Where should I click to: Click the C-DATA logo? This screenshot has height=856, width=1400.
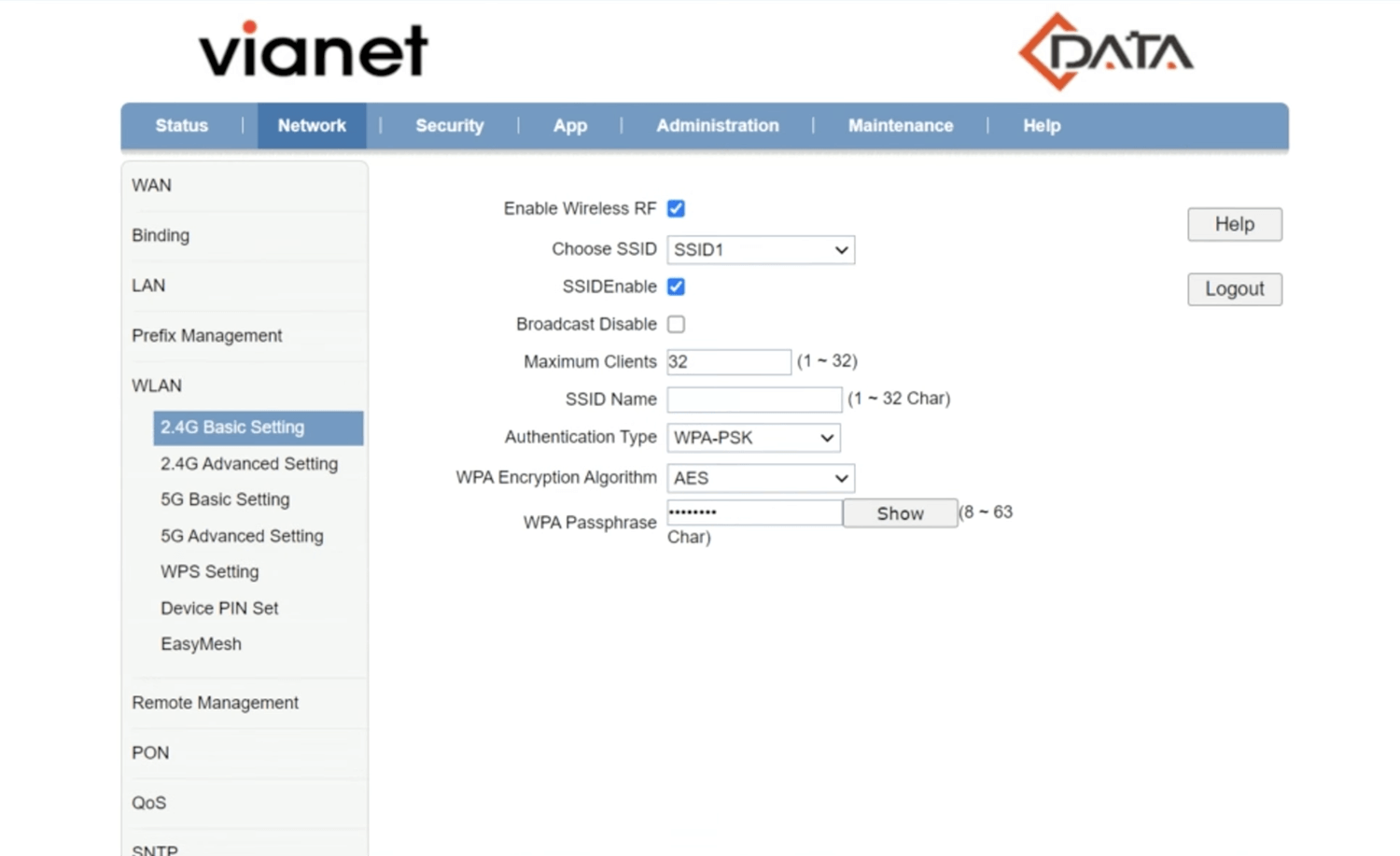tap(1106, 51)
